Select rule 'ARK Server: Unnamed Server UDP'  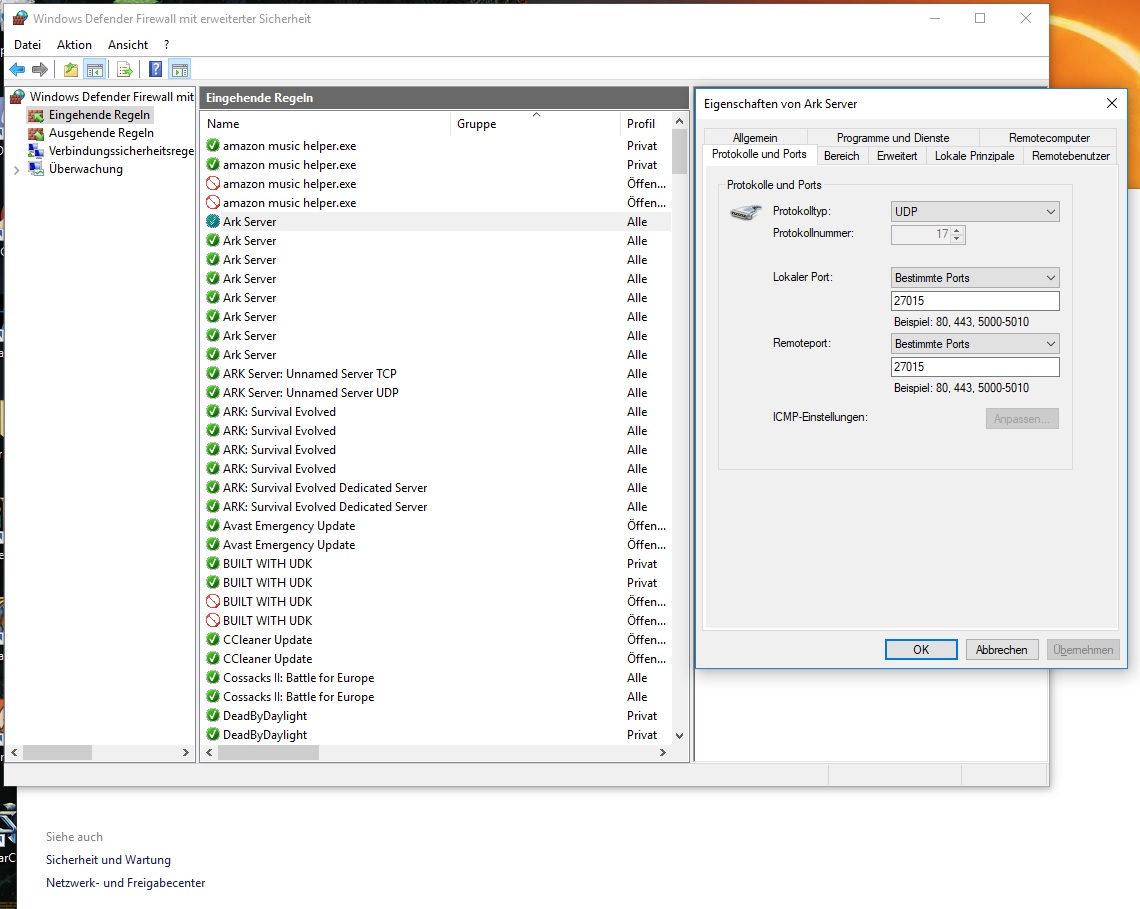[x=310, y=392]
